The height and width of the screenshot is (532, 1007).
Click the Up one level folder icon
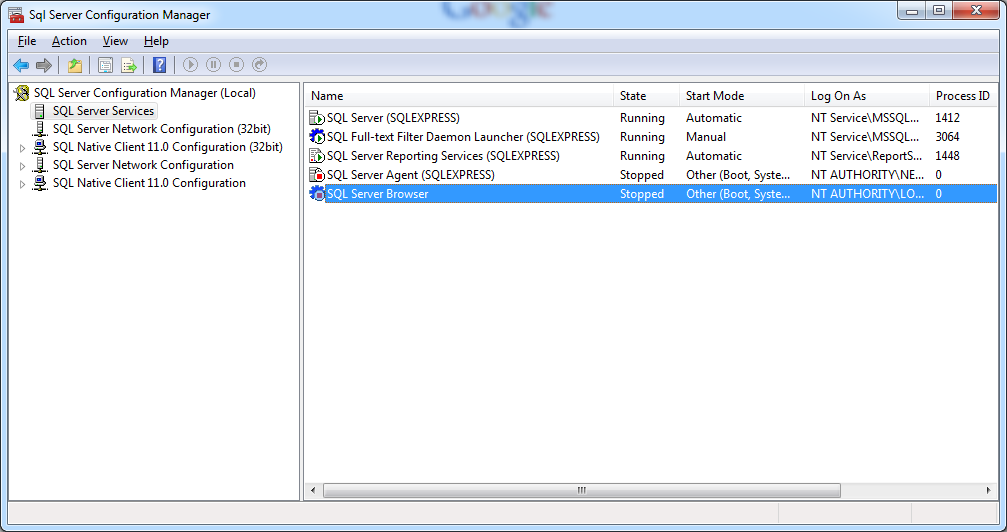pyautogui.click(x=75, y=65)
